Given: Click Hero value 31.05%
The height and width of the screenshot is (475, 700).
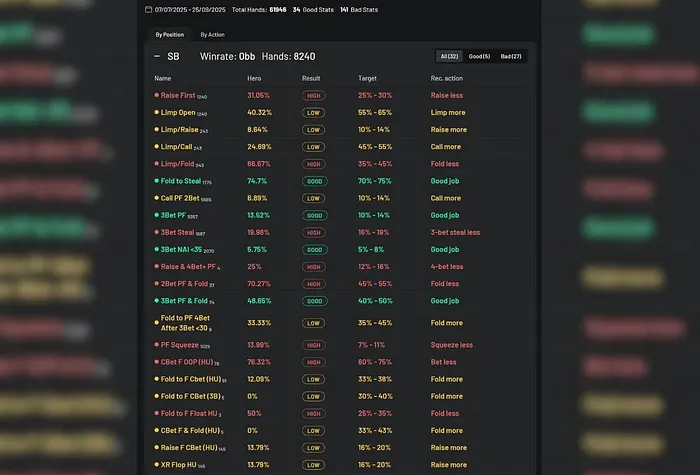Looking at the screenshot, I should coord(258,95).
